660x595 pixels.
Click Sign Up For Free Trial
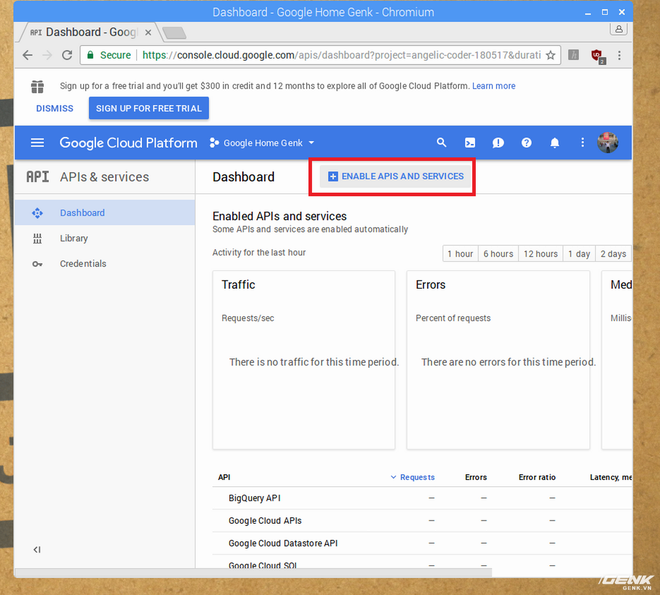(x=149, y=108)
